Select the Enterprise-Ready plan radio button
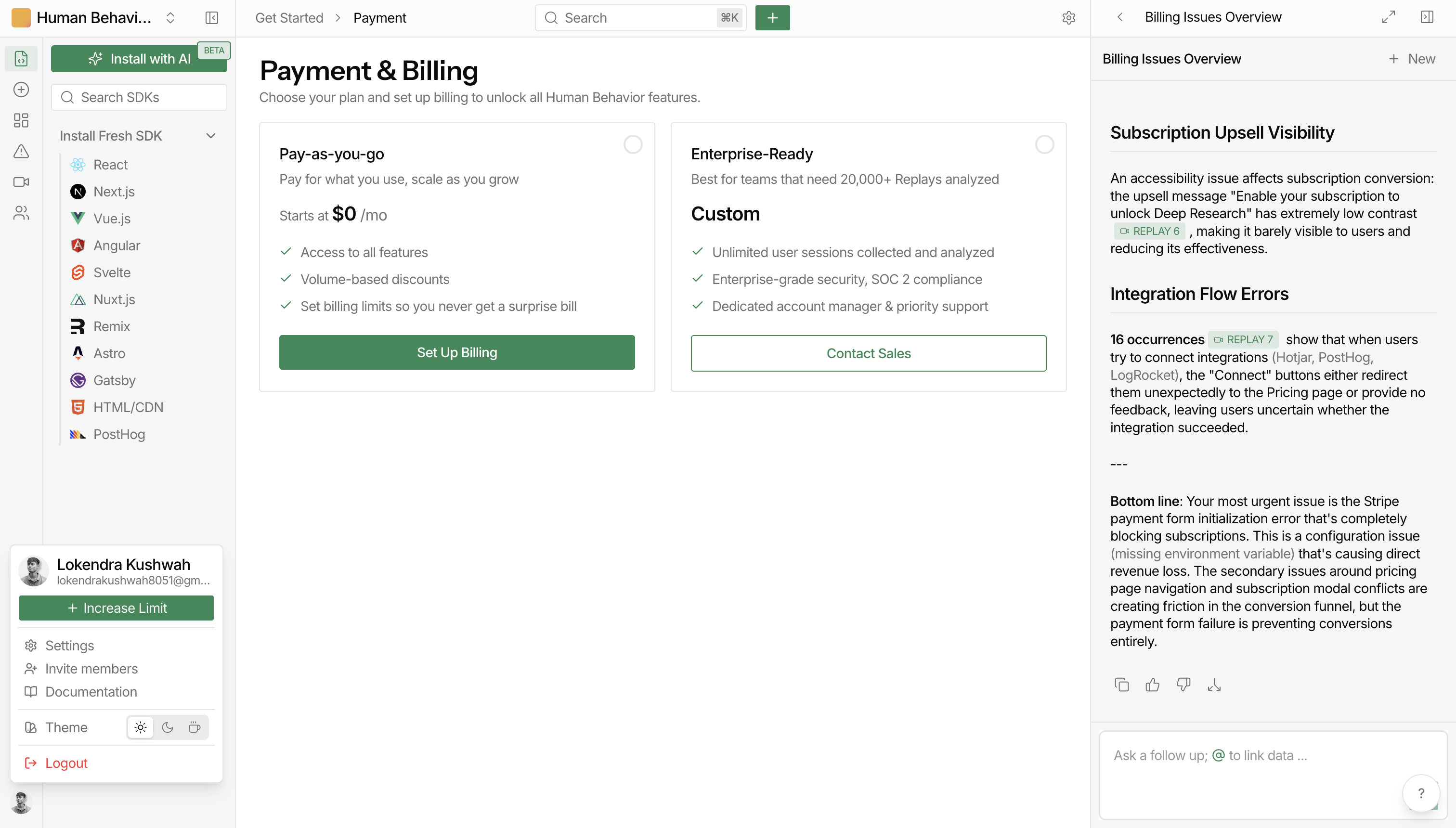This screenshot has width=1456, height=828. [x=1044, y=144]
